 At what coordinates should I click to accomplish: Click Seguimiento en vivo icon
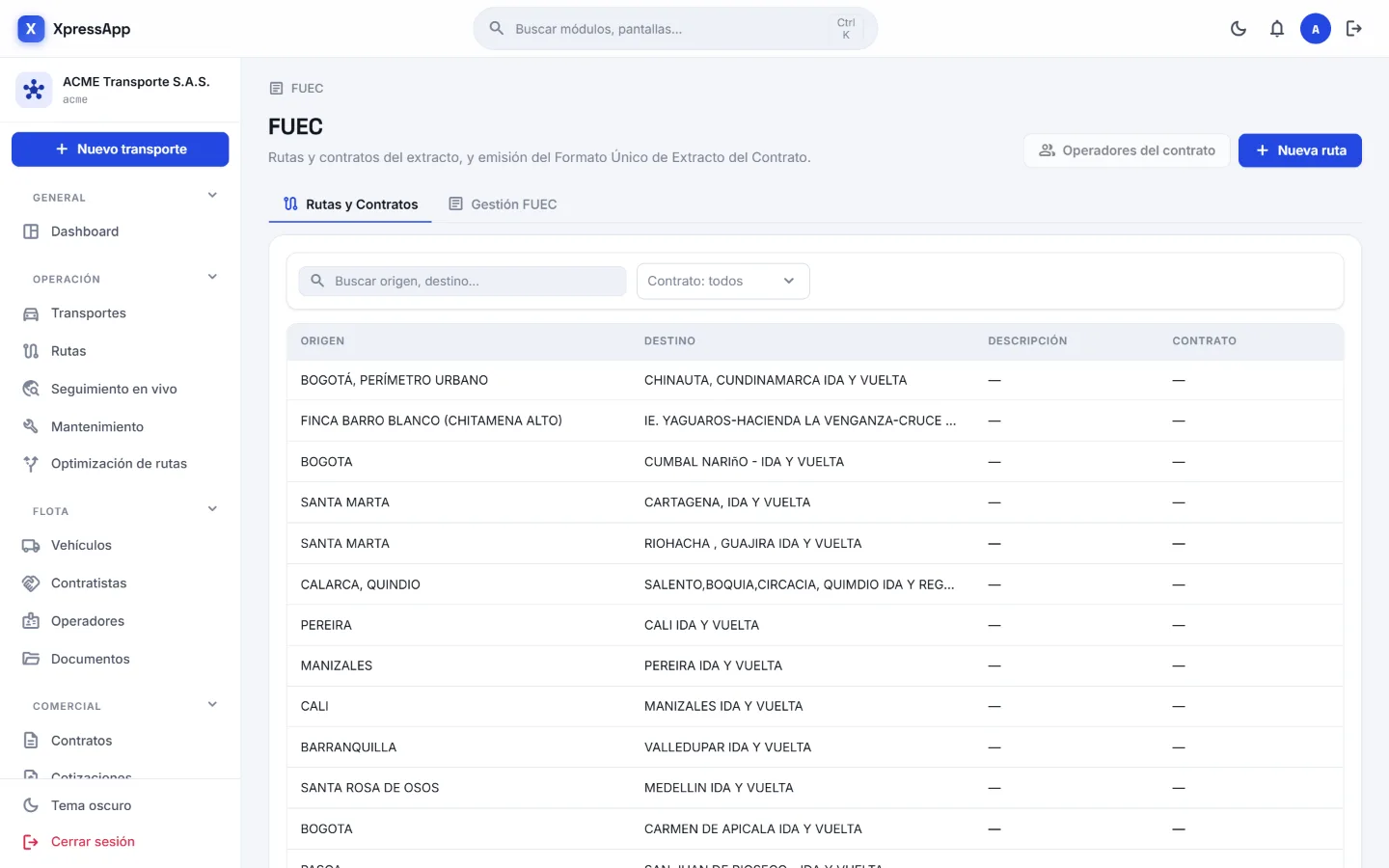tap(31, 389)
